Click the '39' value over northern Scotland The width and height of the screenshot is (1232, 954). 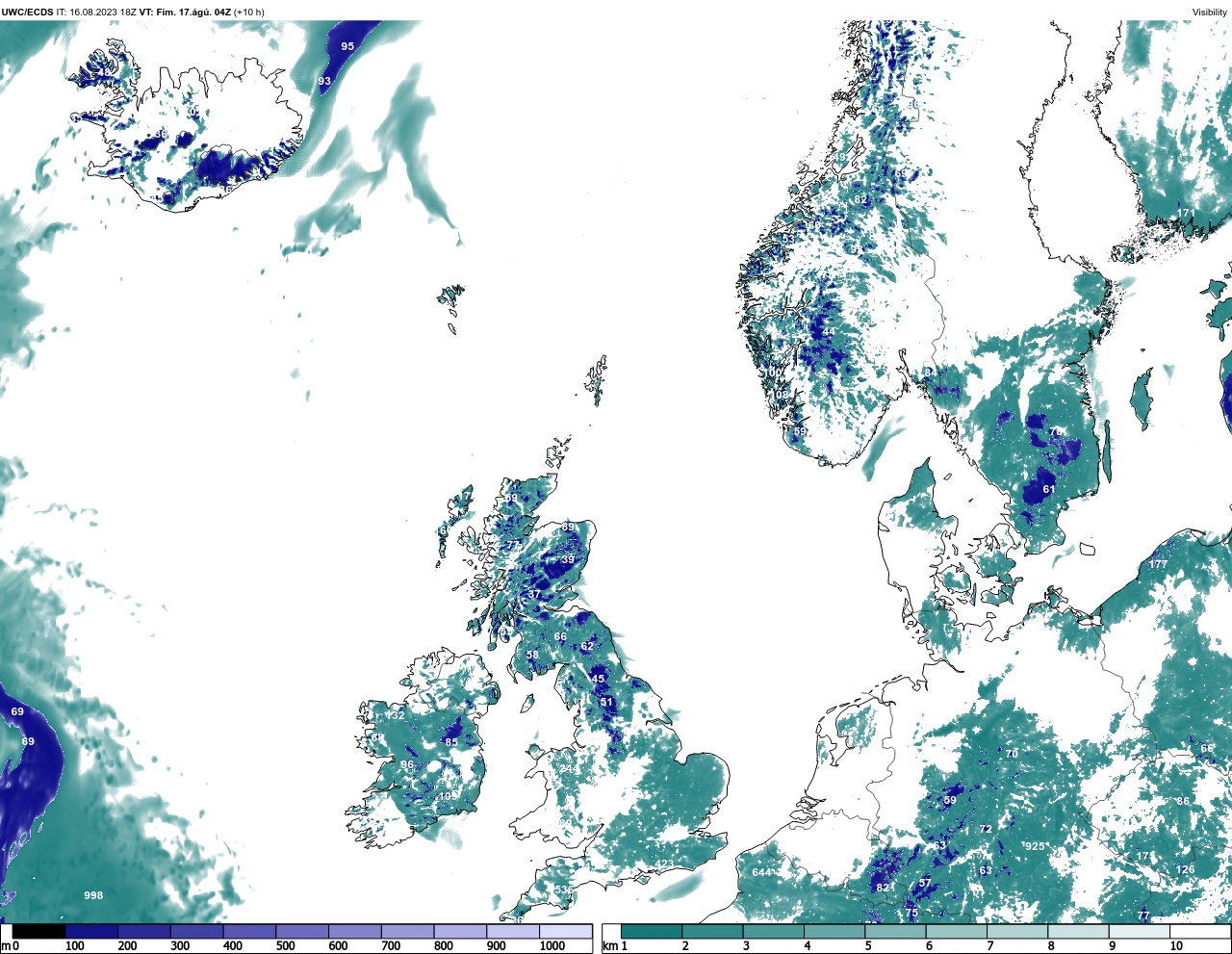[x=568, y=559]
